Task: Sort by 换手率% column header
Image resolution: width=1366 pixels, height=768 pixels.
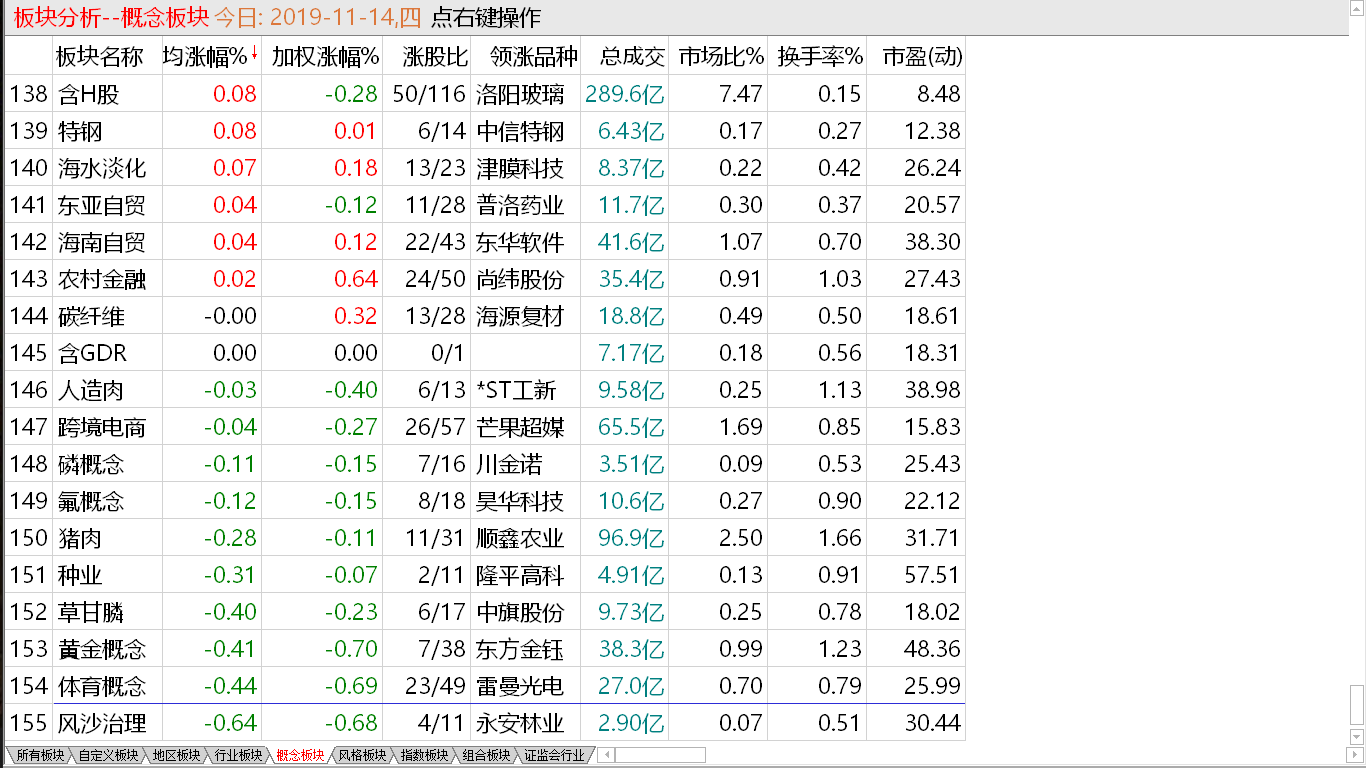Action: pyautogui.click(x=820, y=57)
